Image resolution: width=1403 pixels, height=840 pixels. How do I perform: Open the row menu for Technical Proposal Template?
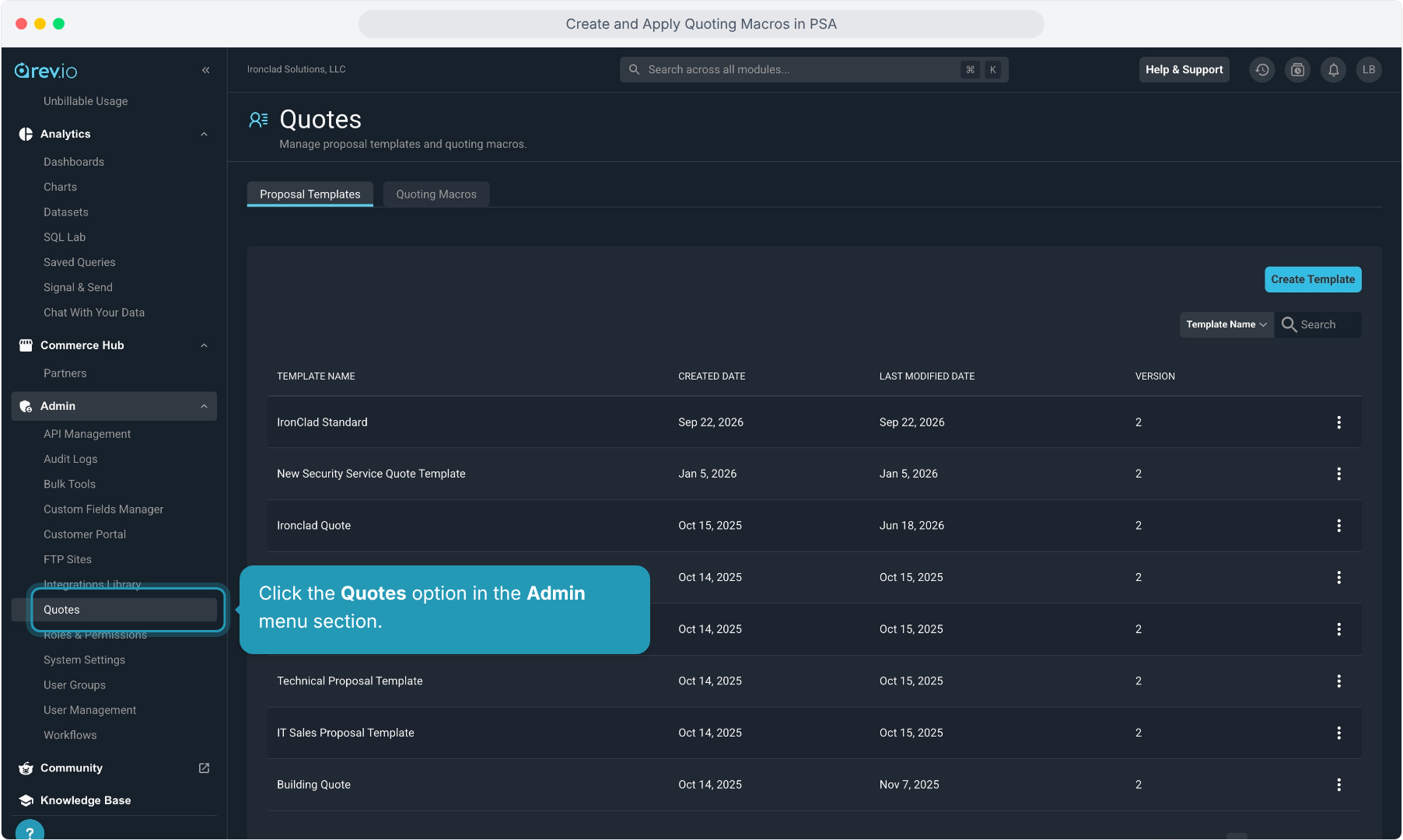click(1338, 681)
